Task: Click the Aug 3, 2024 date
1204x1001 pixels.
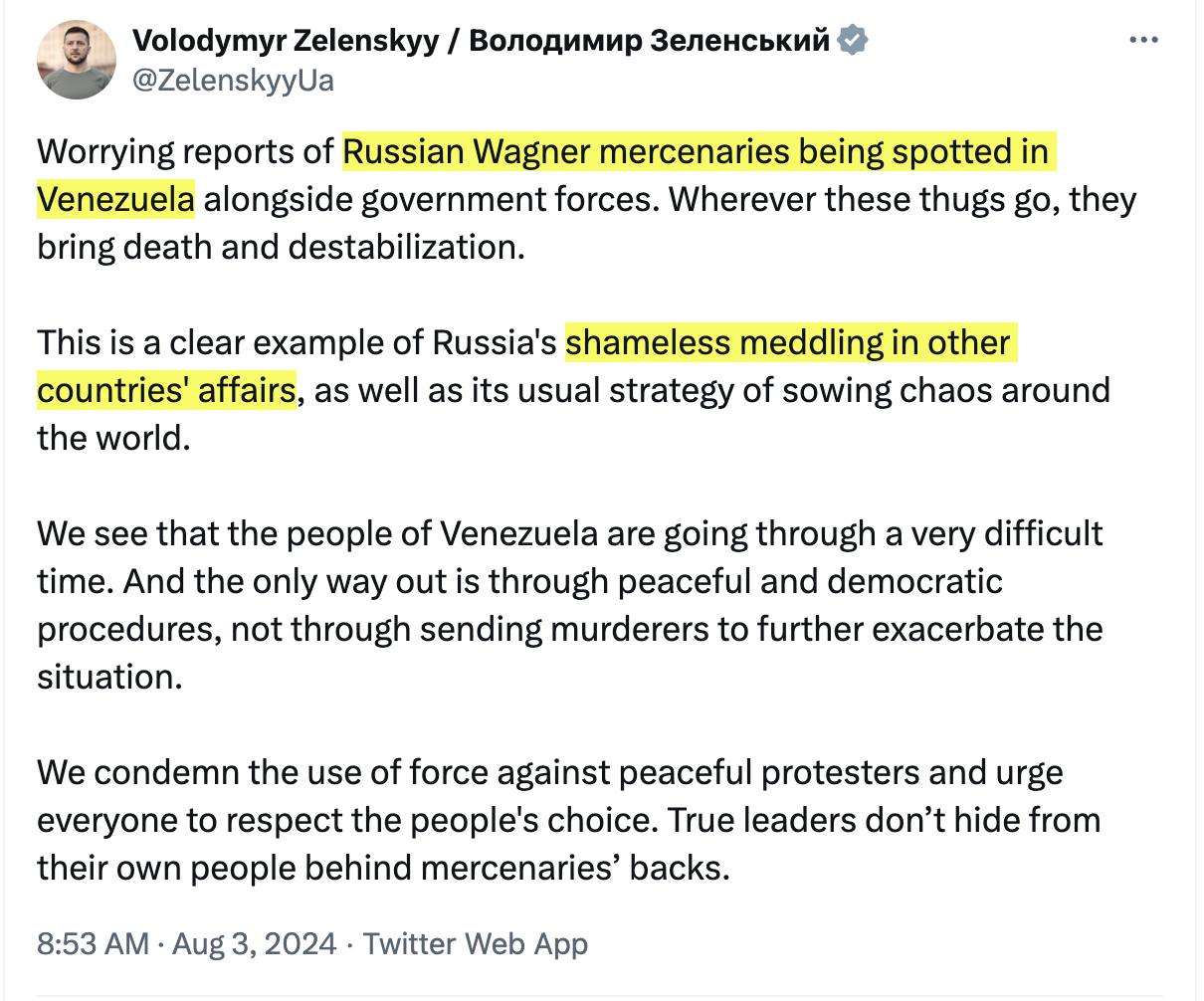Action: [255, 943]
